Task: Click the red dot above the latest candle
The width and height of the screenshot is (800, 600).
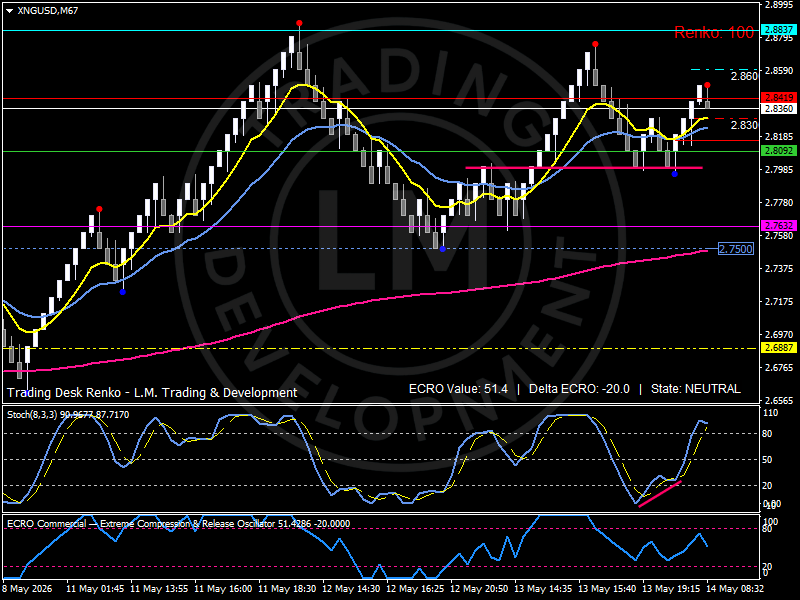Action: click(x=707, y=85)
